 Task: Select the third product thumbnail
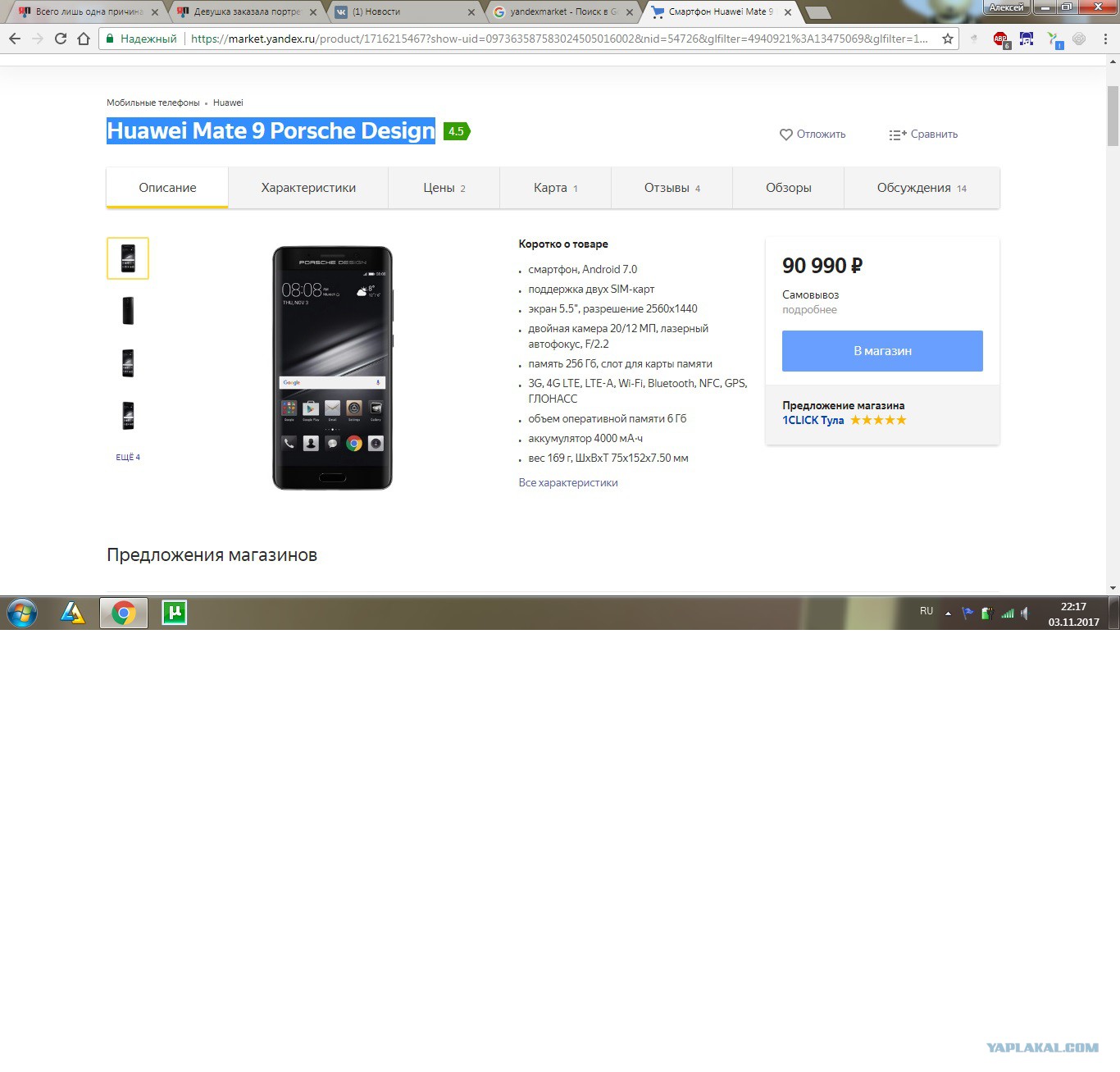[128, 363]
